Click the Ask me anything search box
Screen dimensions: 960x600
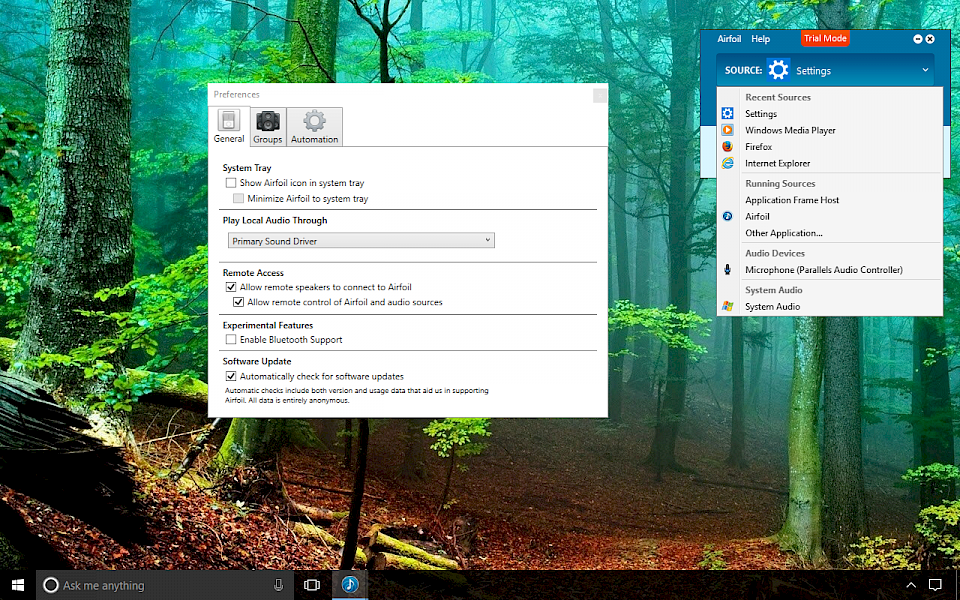tap(164, 585)
